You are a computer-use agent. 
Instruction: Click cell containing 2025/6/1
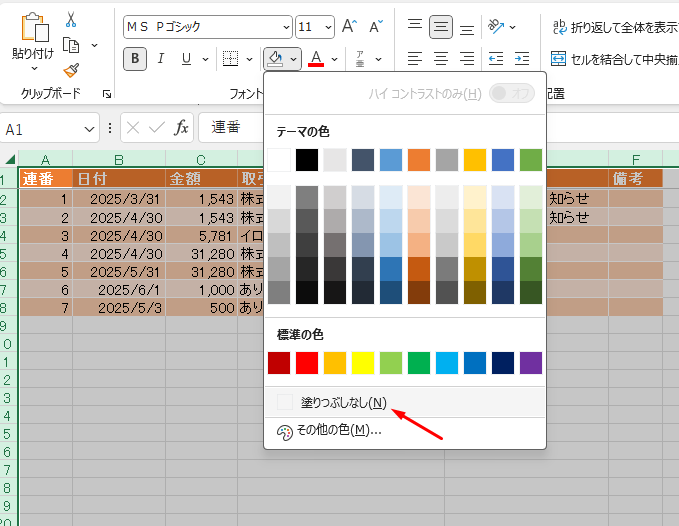click(x=119, y=290)
